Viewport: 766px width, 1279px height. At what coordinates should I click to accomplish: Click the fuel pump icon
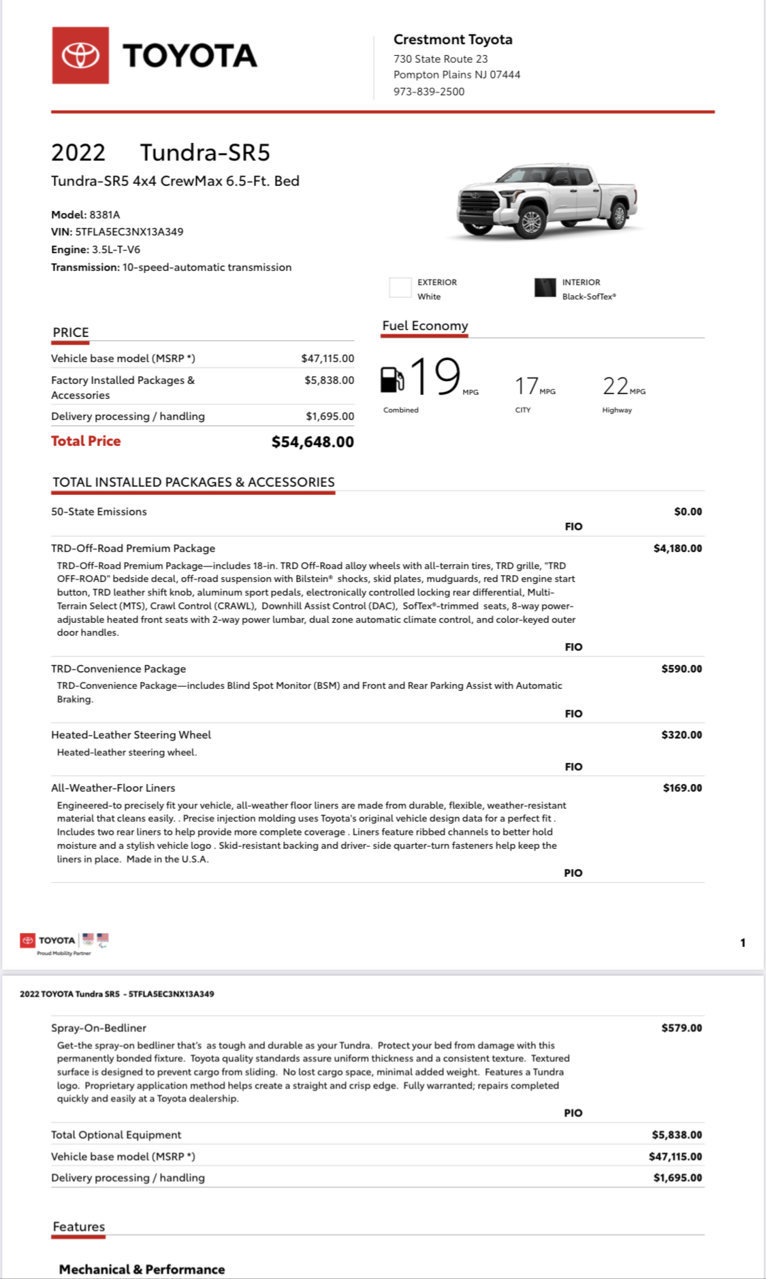pyautogui.click(x=393, y=380)
